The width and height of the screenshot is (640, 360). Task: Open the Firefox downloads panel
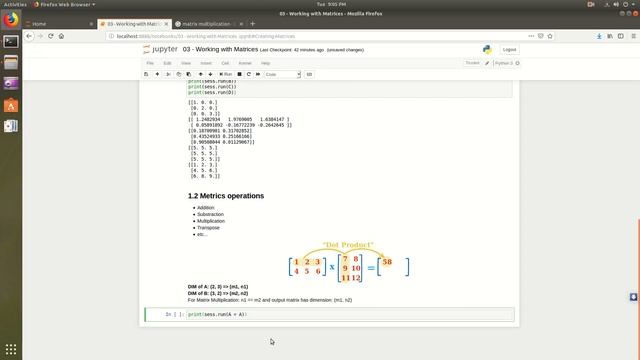tap(599, 36)
